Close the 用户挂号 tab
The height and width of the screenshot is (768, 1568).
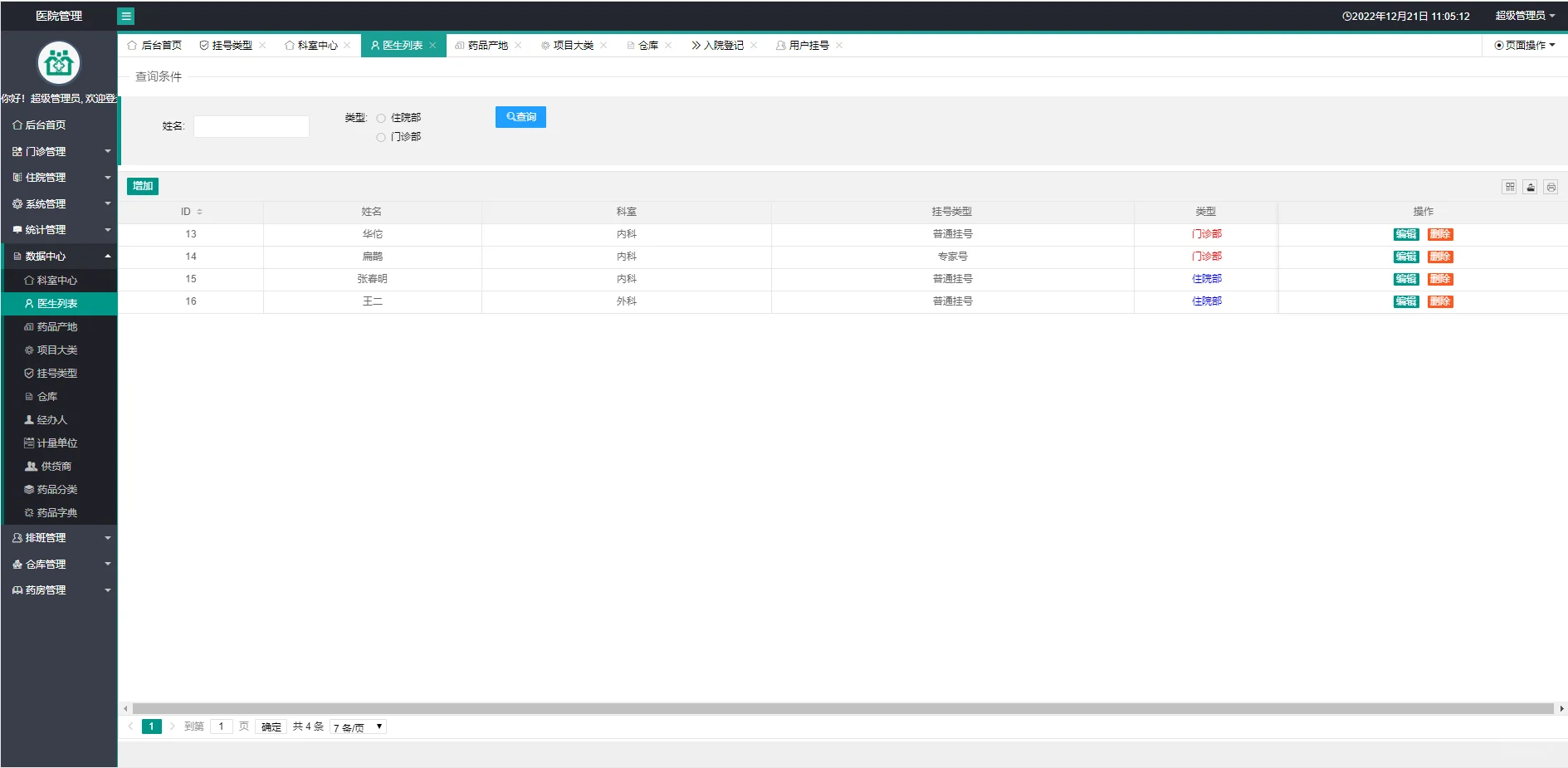coord(839,46)
